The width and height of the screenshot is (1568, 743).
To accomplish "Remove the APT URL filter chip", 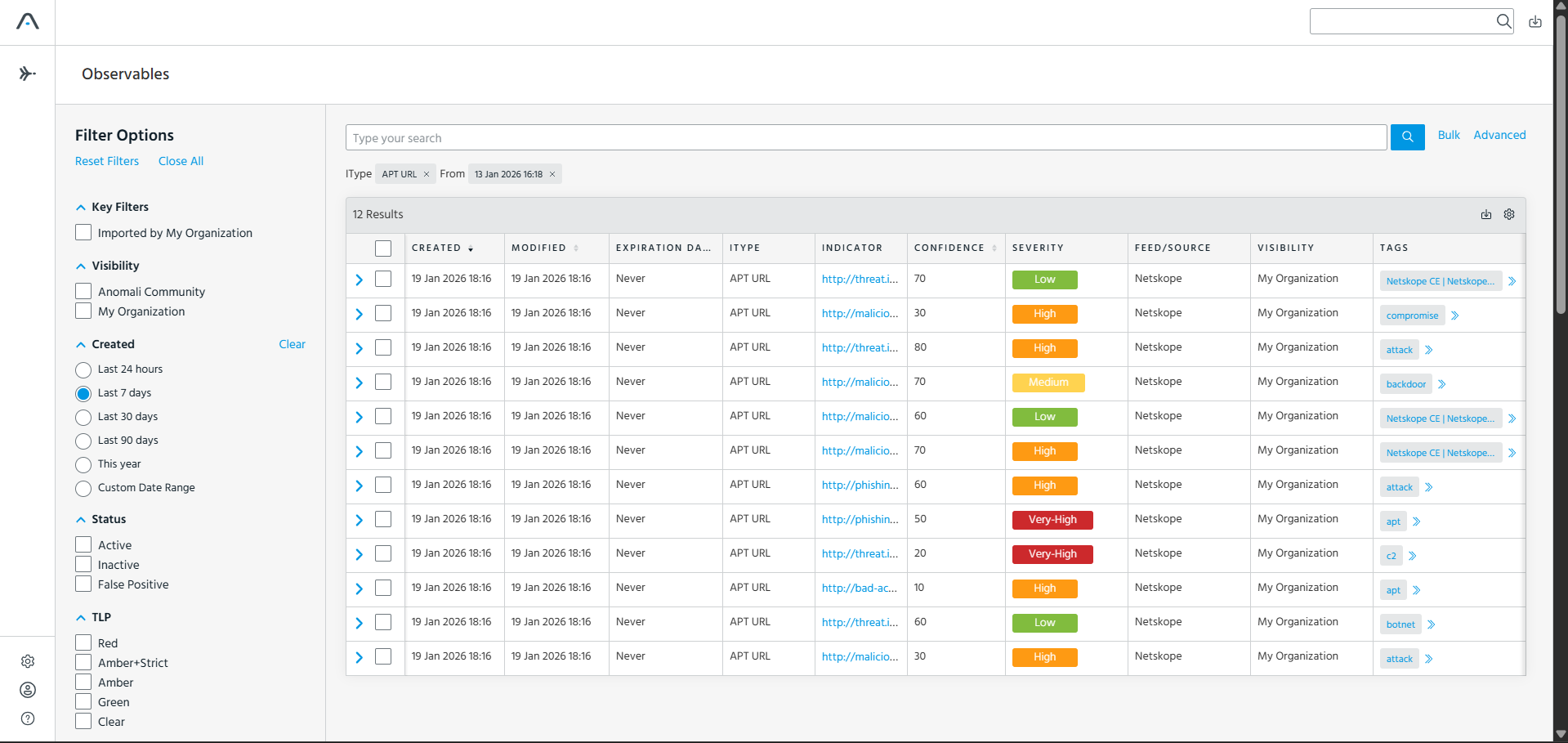I will [x=427, y=174].
